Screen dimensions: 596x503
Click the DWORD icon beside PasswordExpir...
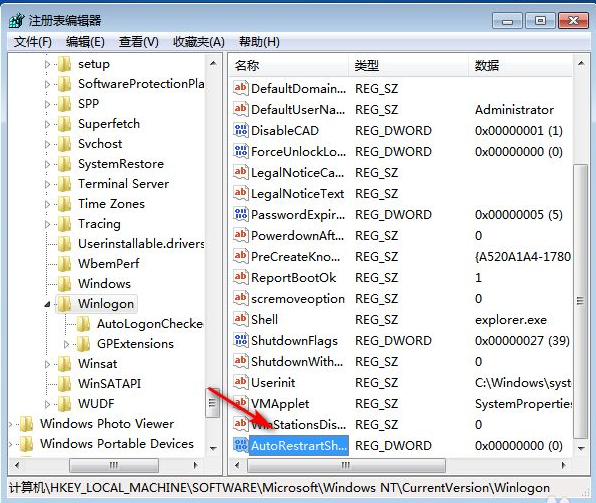coord(241,214)
